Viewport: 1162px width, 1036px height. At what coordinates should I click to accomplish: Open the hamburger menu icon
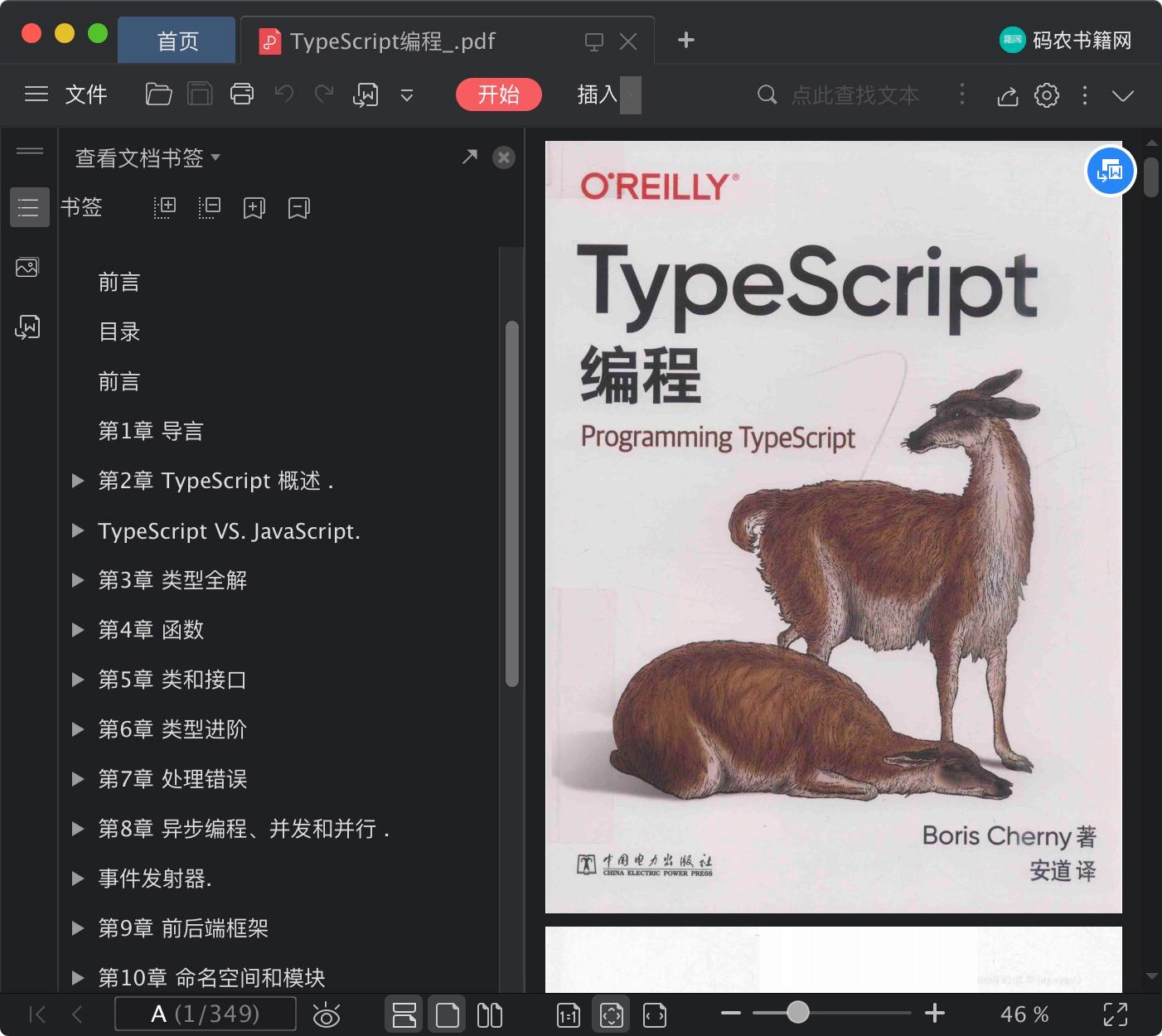coord(36,94)
